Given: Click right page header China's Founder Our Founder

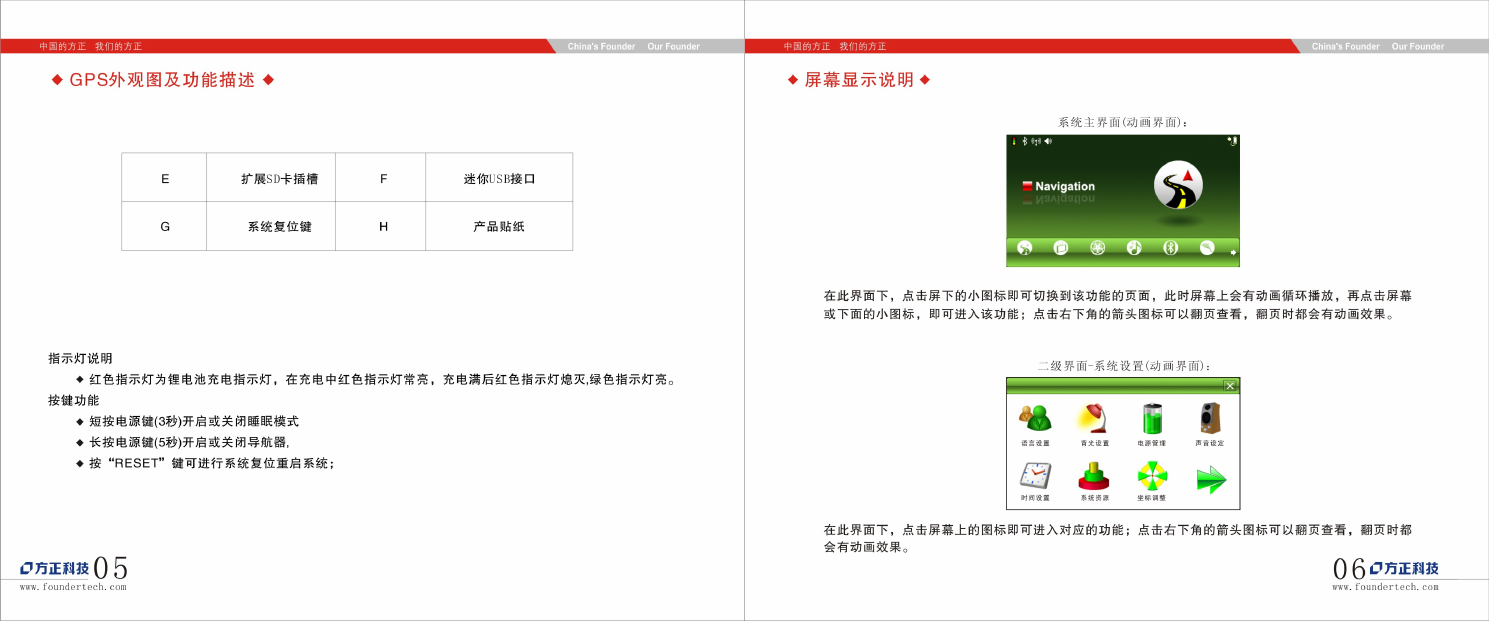Looking at the screenshot, I should (x=1378, y=46).
